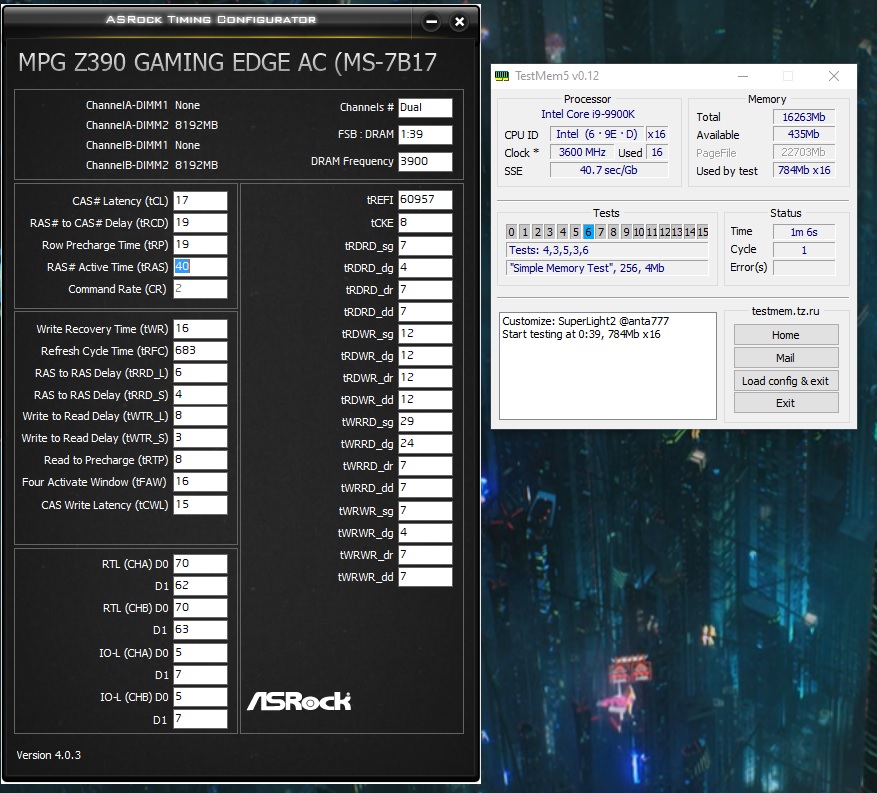Click the Available memory value 435Mb
The width and height of the screenshot is (877, 793).
click(x=804, y=134)
